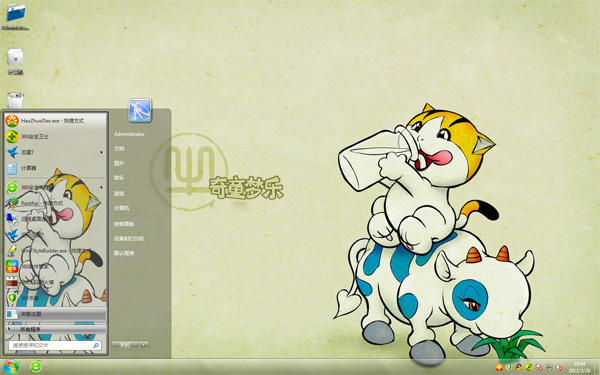Select the highlighted 卸载主题 entry

[x=55, y=314]
